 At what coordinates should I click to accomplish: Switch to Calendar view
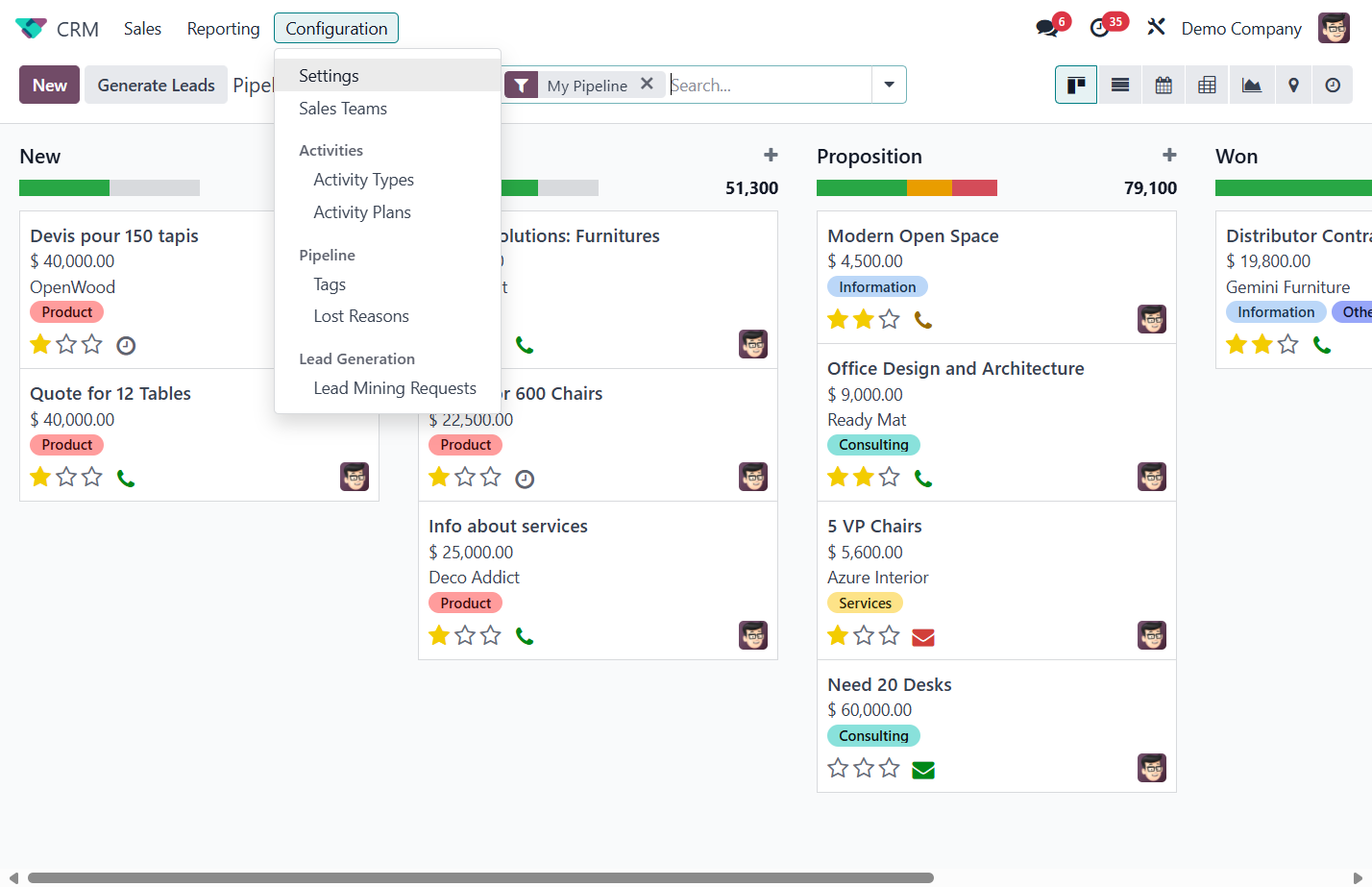(1164, 85)
